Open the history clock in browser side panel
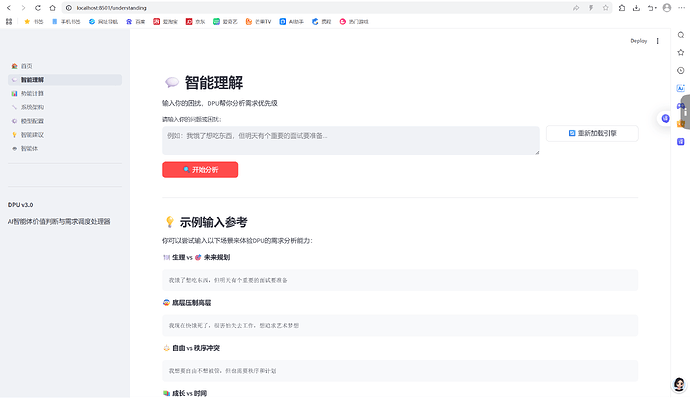Screen dimensions: 690x398 point(681,70)
